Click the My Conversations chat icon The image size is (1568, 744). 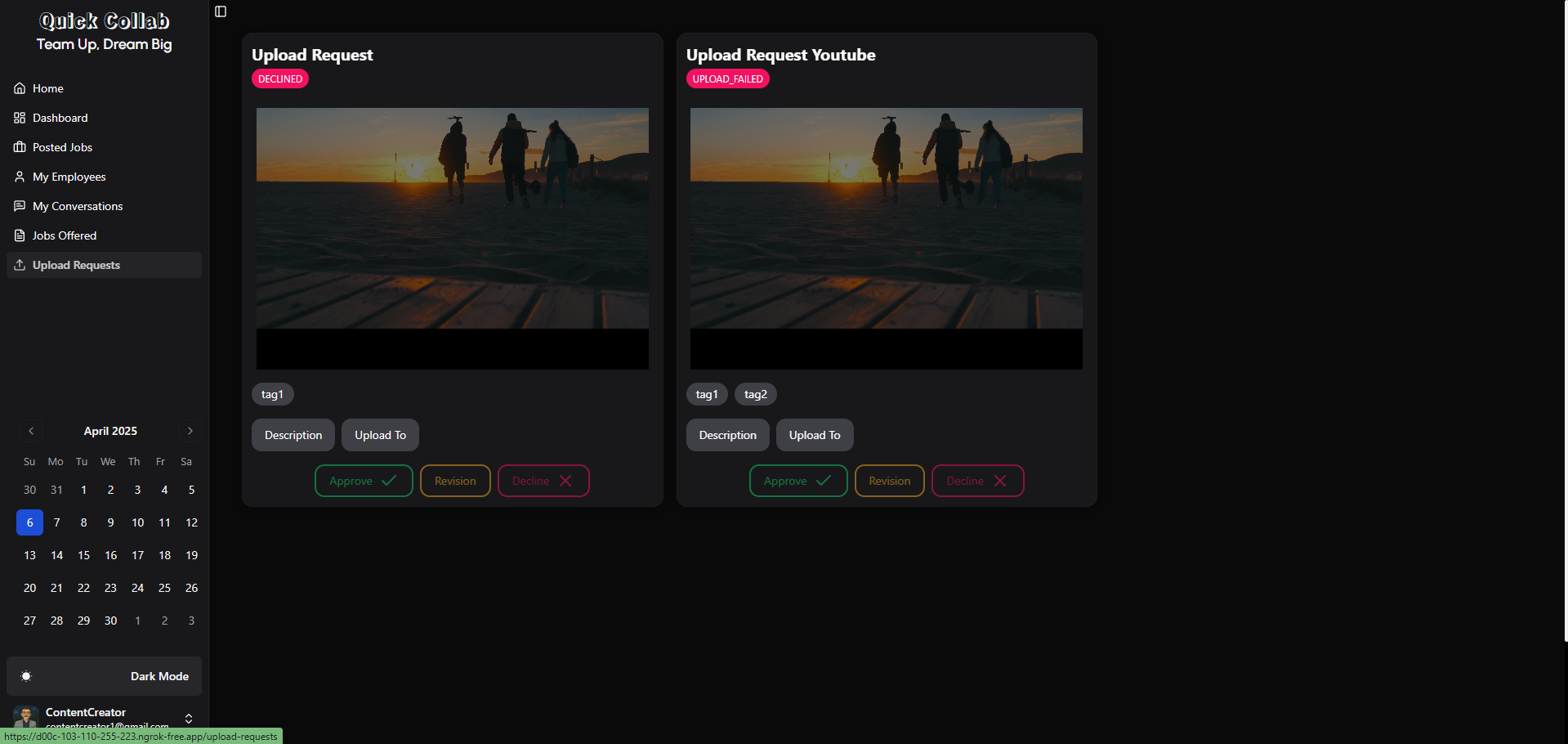pyautogui.click(x=19, y=206)
